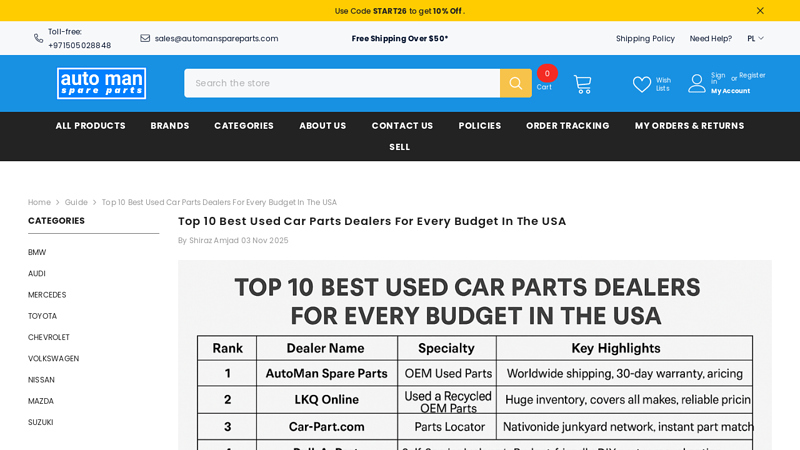Open the Wish Lists heart icon
This screenshot has width=800, height=450.
(x=641, y=84)
